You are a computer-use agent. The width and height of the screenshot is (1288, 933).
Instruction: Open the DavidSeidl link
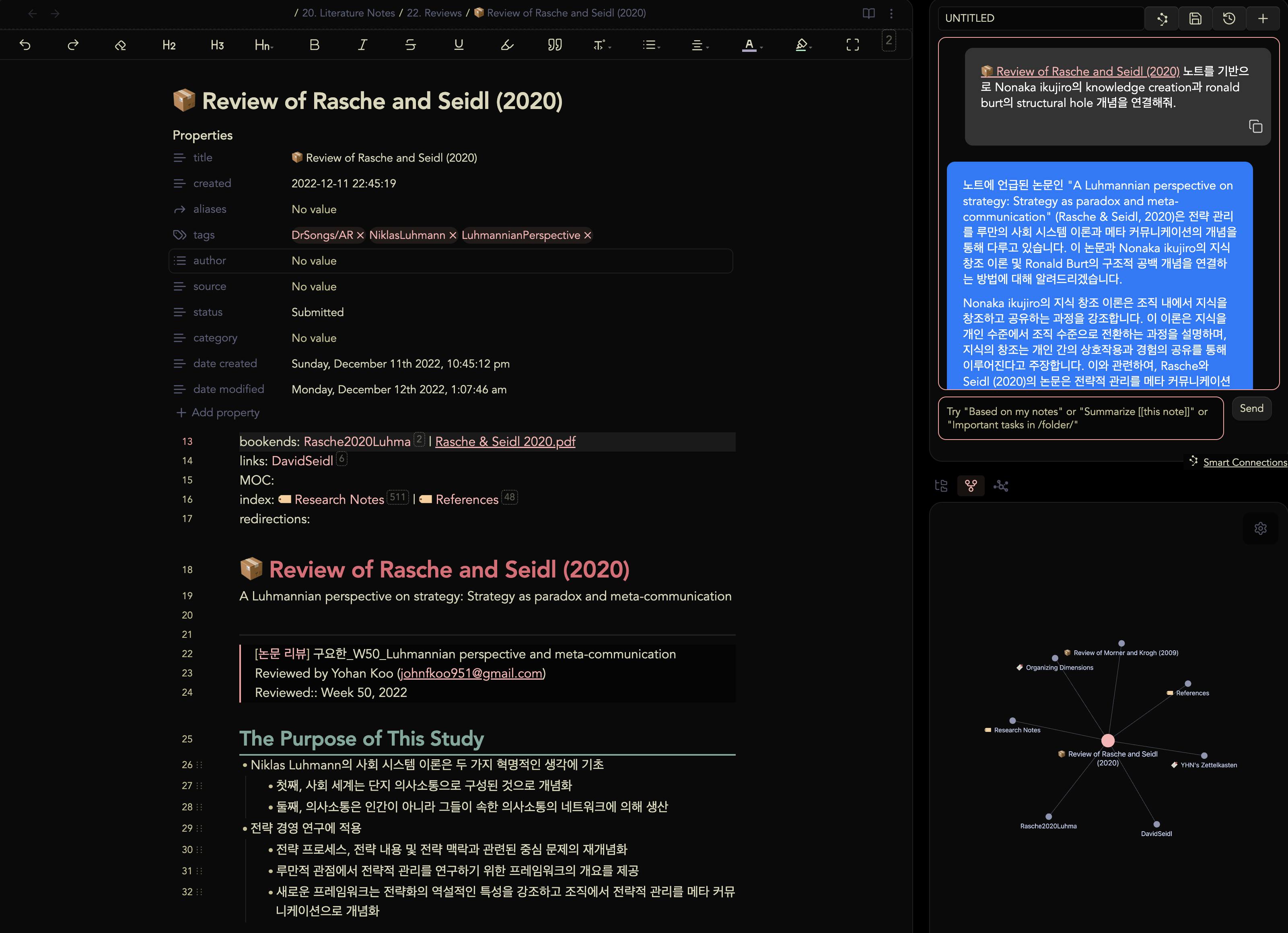click(302, 461)
